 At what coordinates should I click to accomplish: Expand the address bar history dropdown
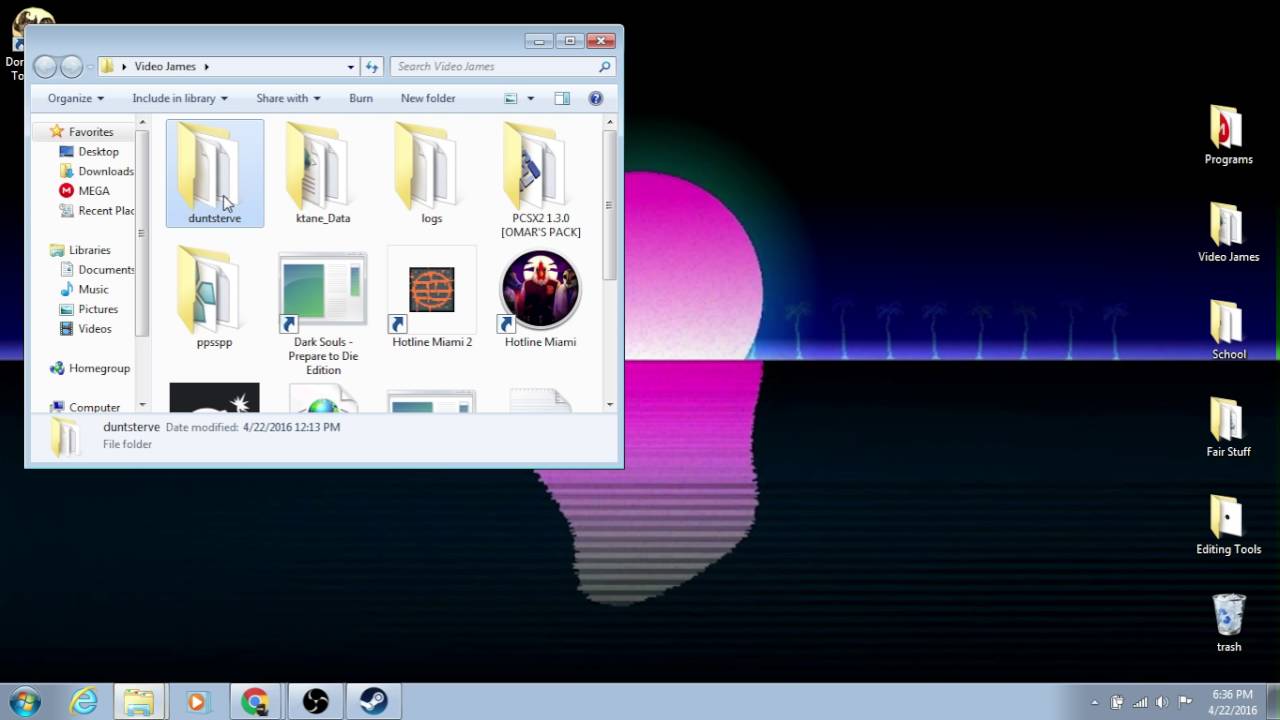click(350, 67)
